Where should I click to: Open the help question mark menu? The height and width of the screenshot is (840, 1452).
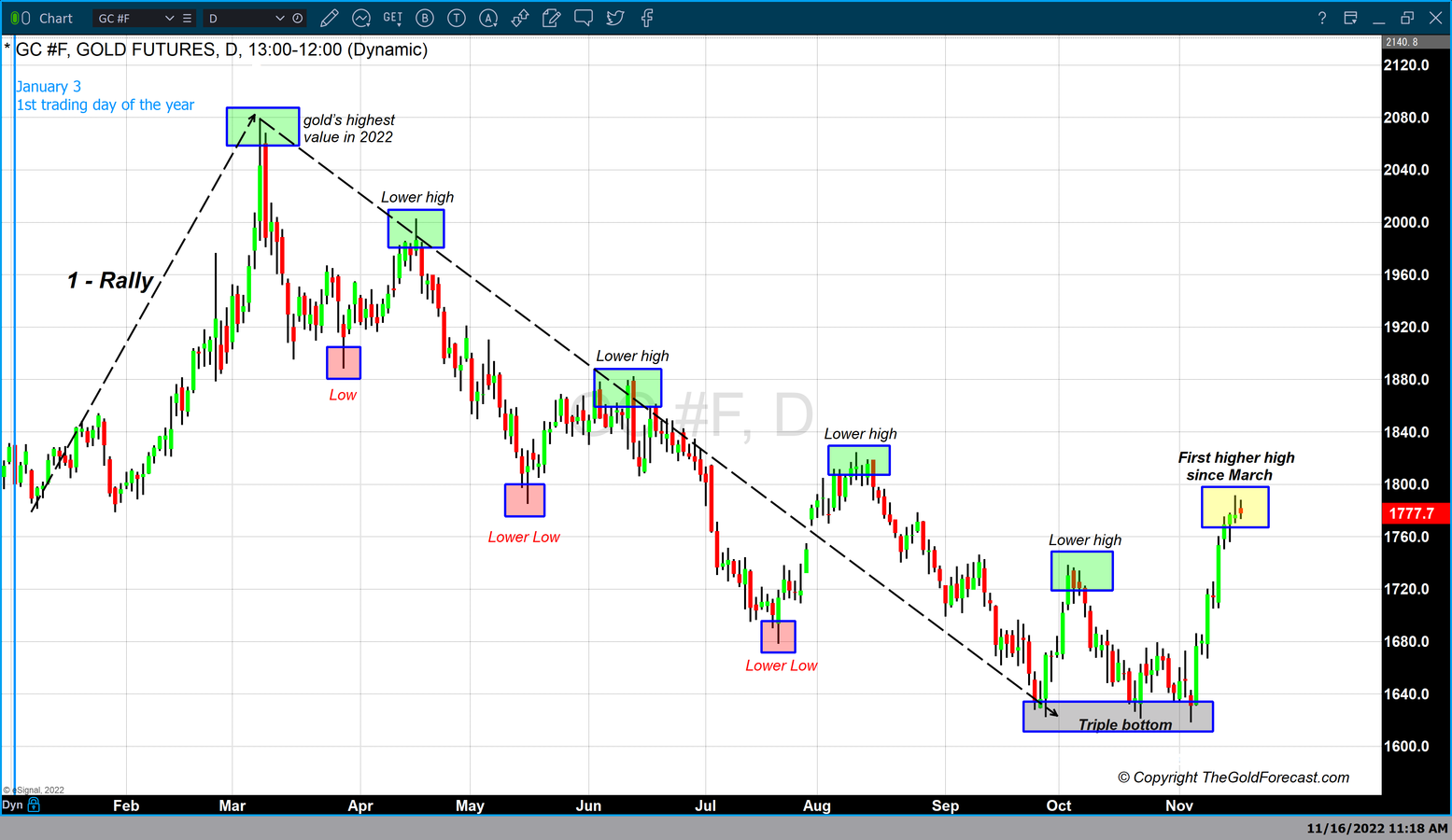tap(1321, 18)
